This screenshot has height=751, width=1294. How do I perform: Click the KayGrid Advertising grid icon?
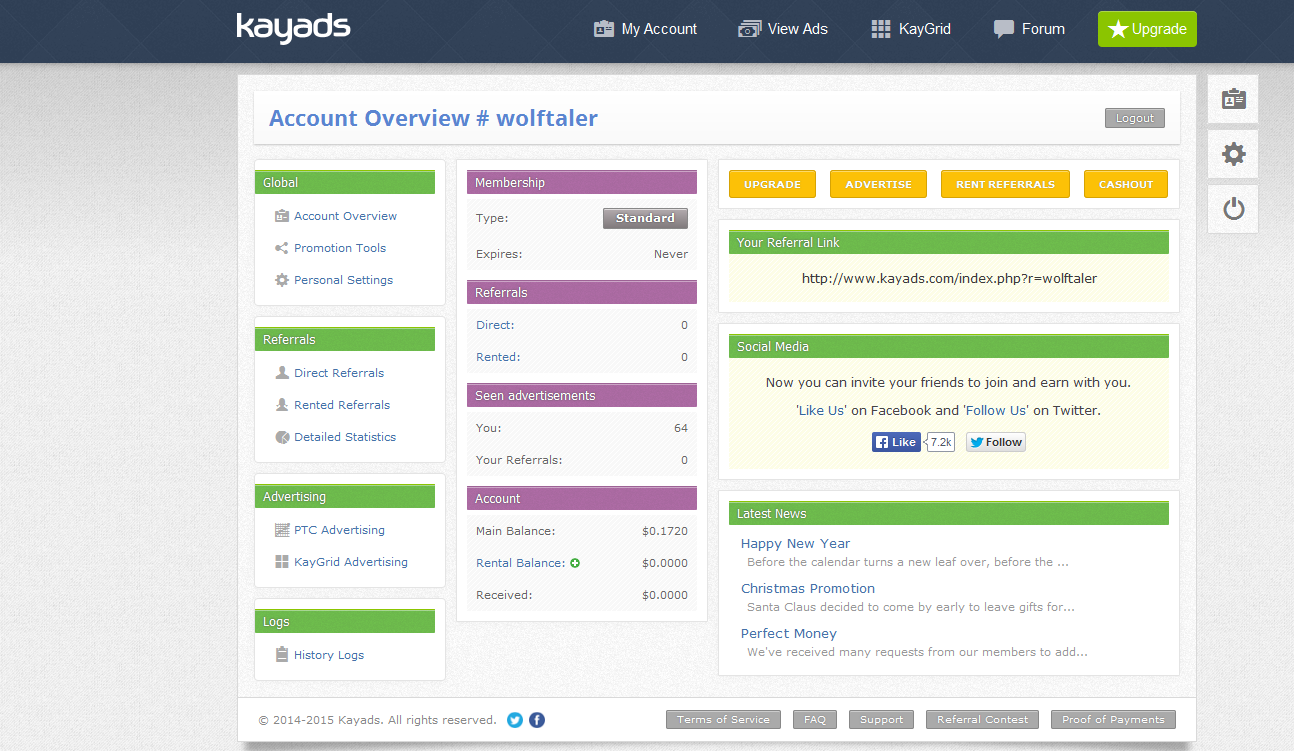pyautogui.click(x=282, y=562)
